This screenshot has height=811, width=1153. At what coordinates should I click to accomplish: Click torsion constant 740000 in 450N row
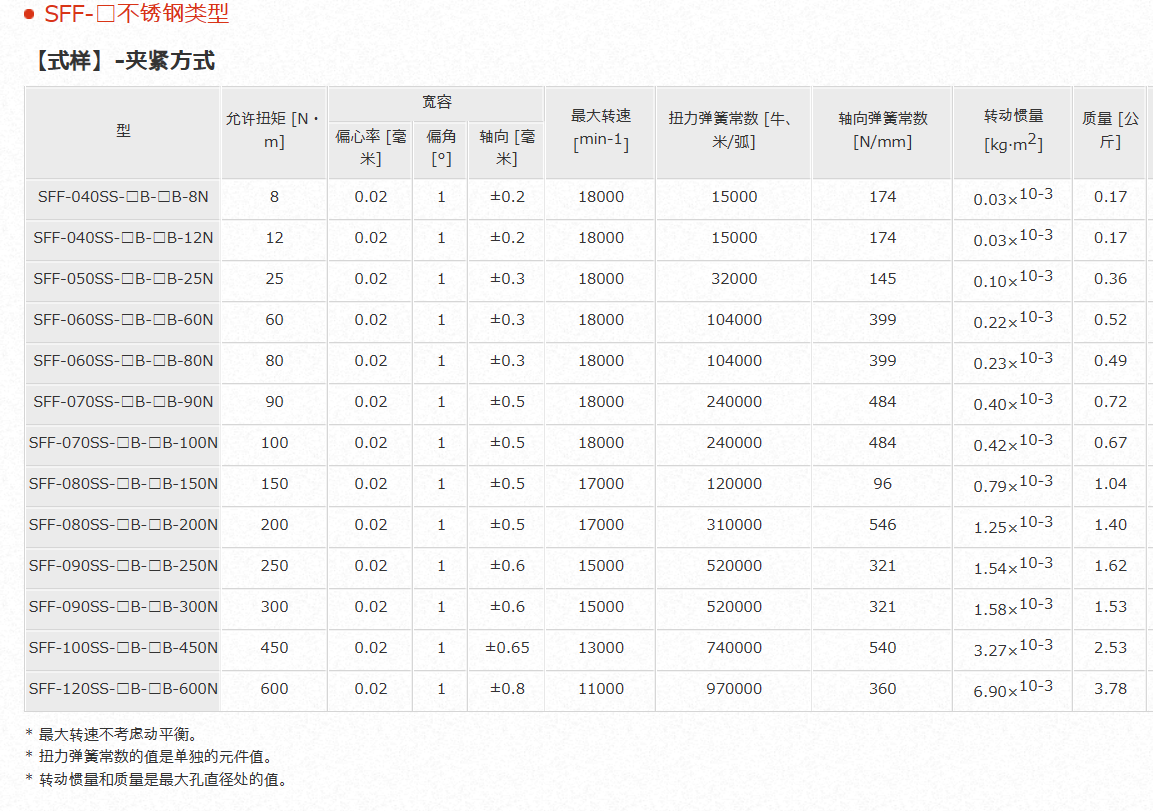pyautogui.click(x=734, y=648)
